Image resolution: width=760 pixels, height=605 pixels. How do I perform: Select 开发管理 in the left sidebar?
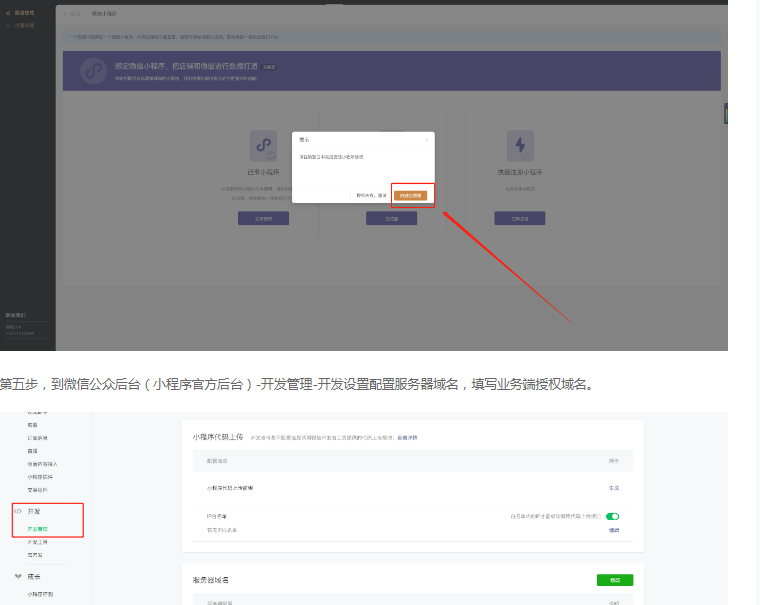38,528
